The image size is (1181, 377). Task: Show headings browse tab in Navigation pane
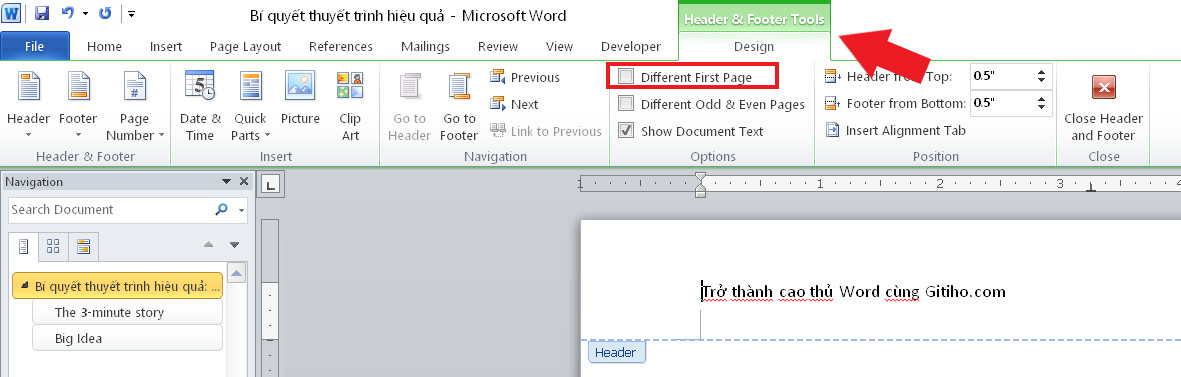pyautogui.click(x=23, y=246)
